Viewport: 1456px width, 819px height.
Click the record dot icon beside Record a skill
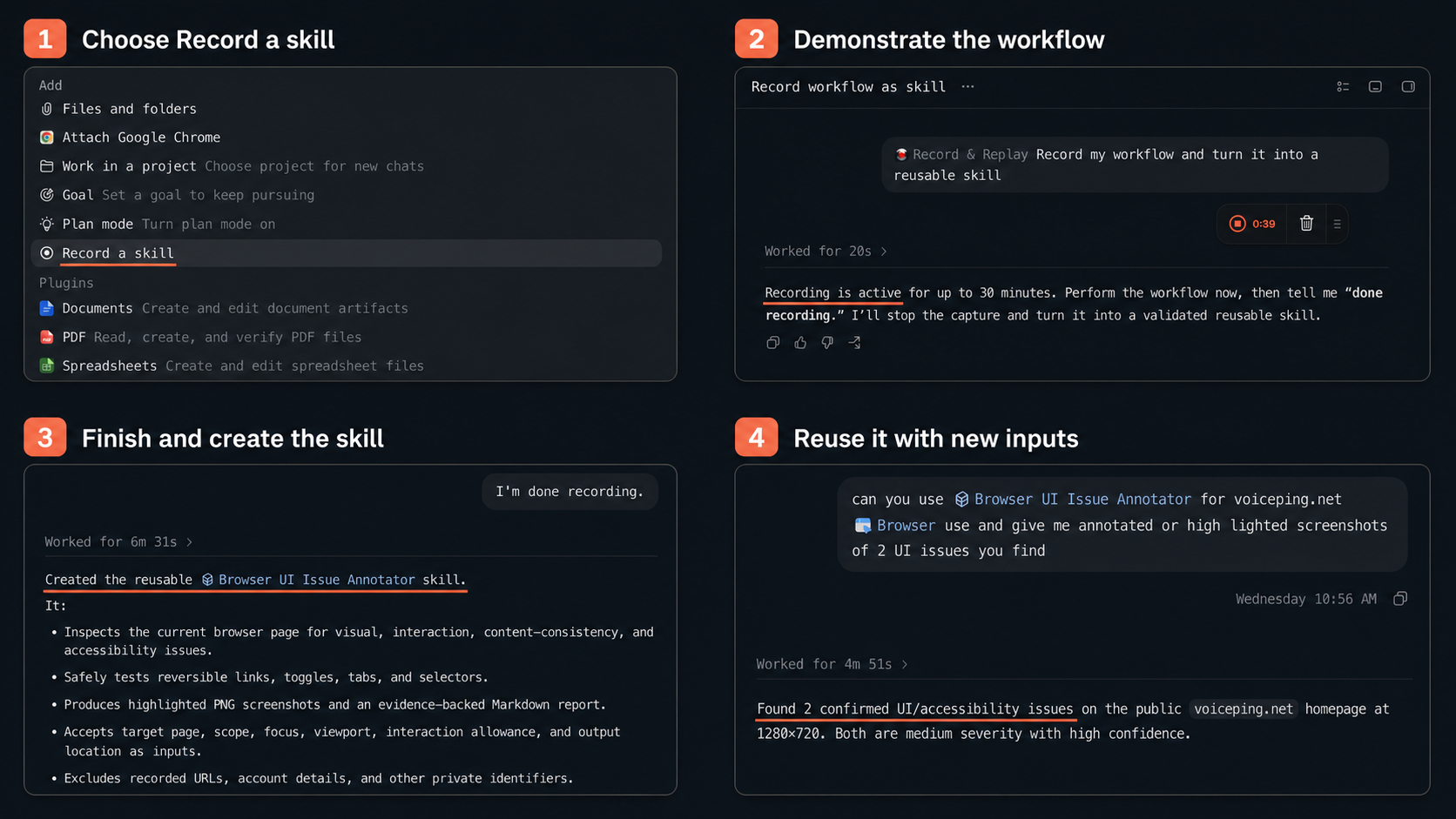[x=47, y=253]
